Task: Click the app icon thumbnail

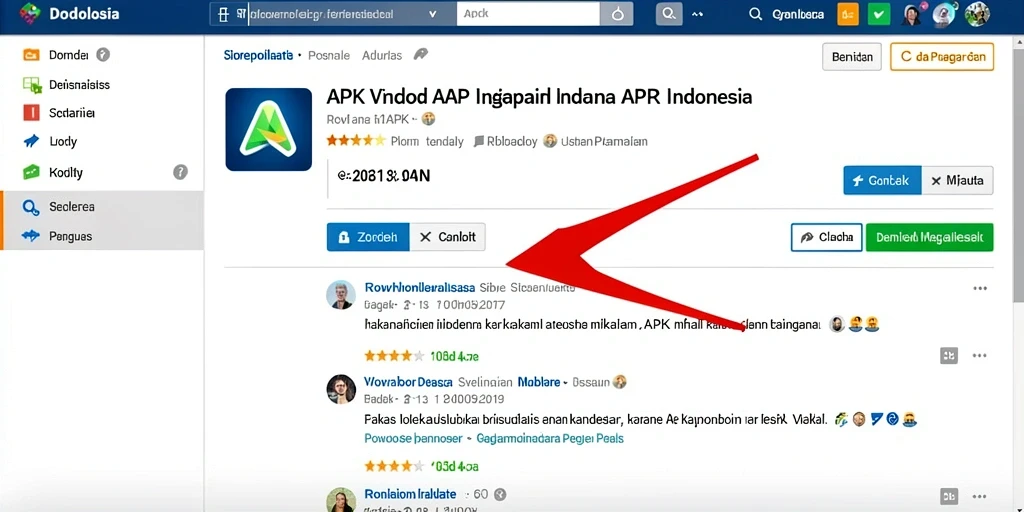Action: [268, 129]
